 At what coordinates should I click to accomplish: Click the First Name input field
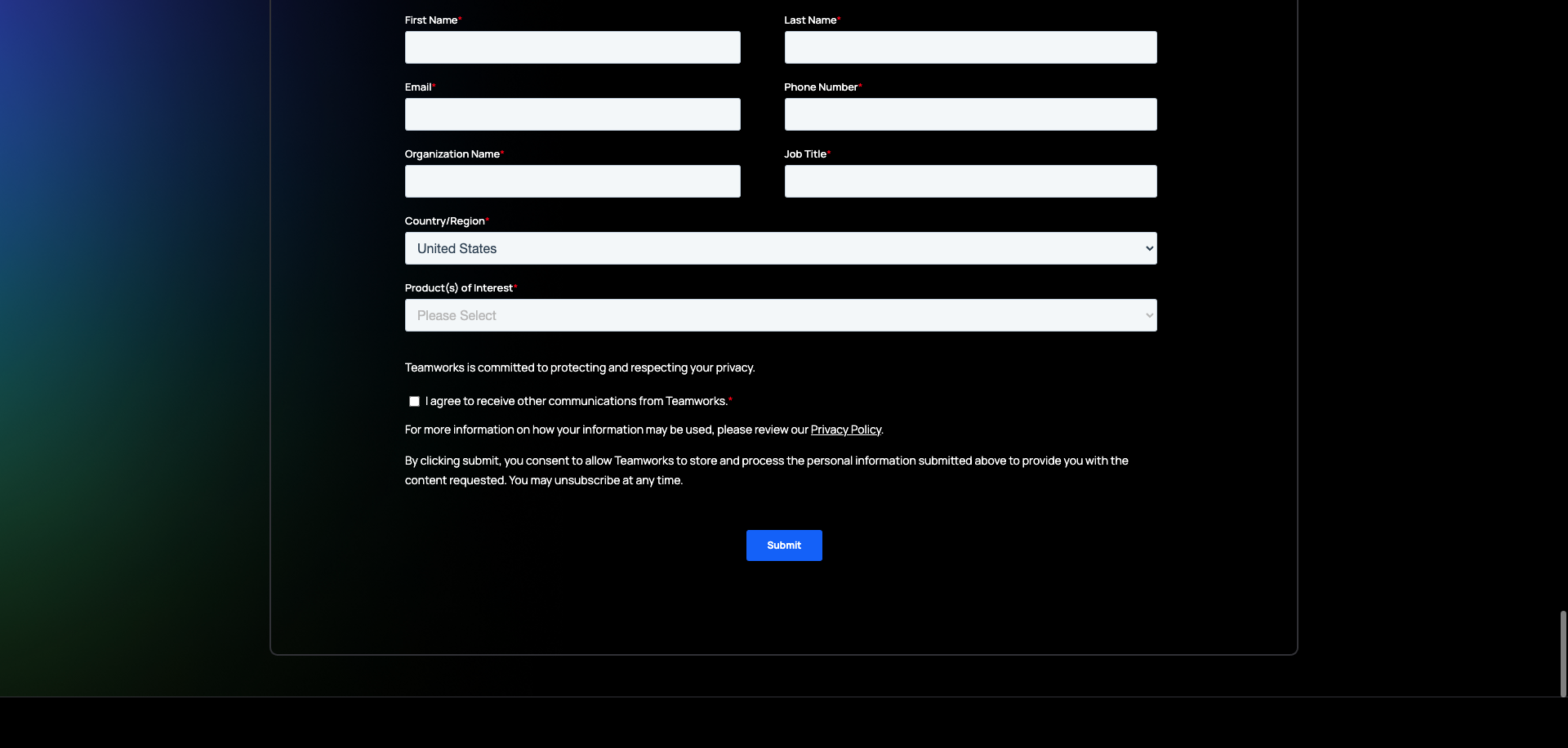tap(572, 47)
